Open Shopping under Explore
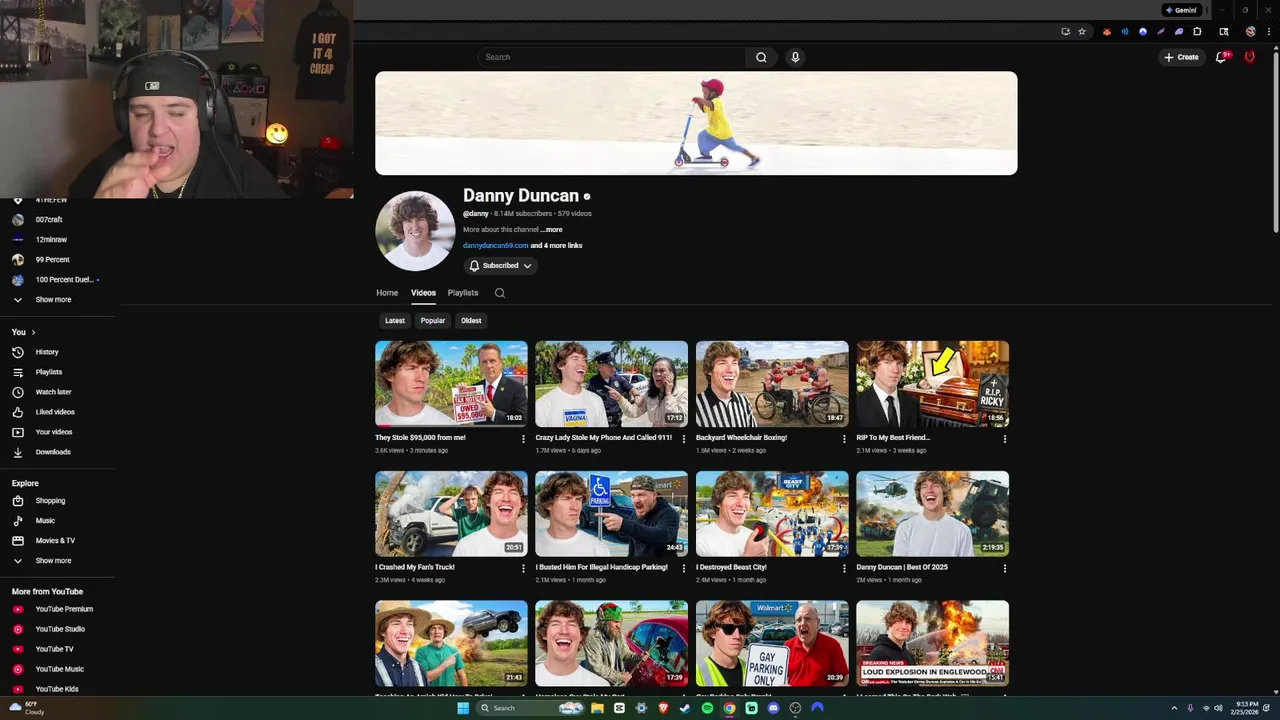 (50, 501)
